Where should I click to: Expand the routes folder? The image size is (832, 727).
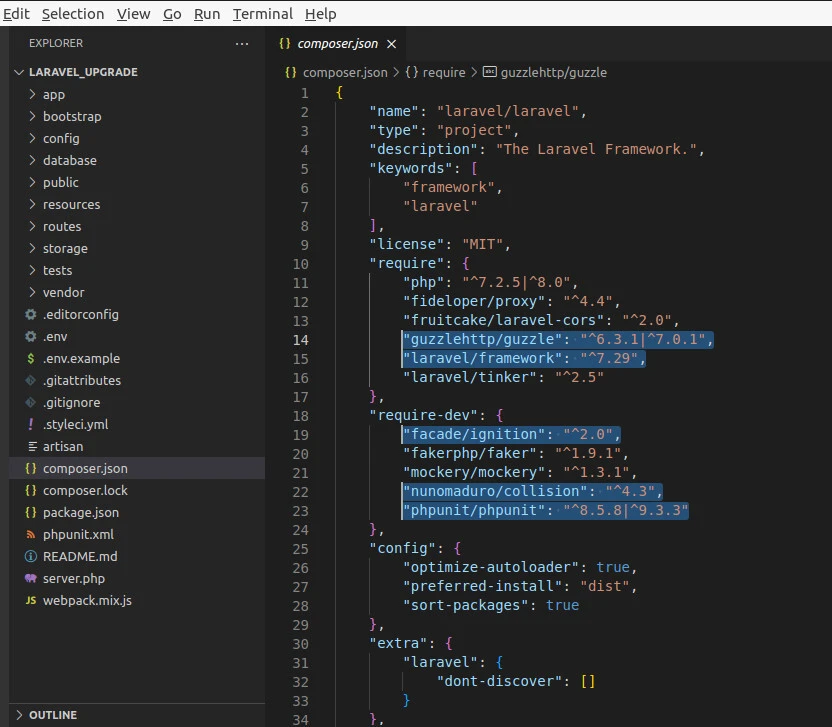click(x=61, y=227)
